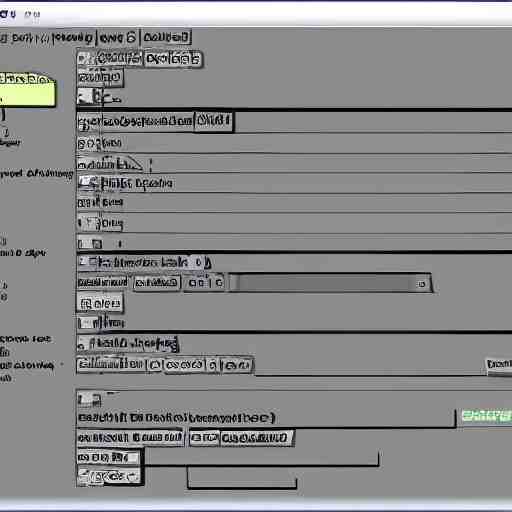Select the yellow-green highlighted sidebar item
The image size is (512, 512).
coord(27,90)
